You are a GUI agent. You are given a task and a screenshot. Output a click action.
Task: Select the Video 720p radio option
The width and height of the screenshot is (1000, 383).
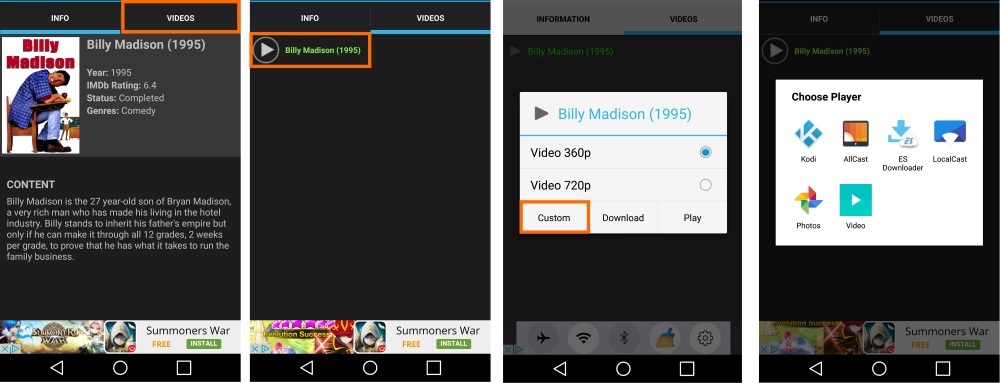click(x=705, y=185)
